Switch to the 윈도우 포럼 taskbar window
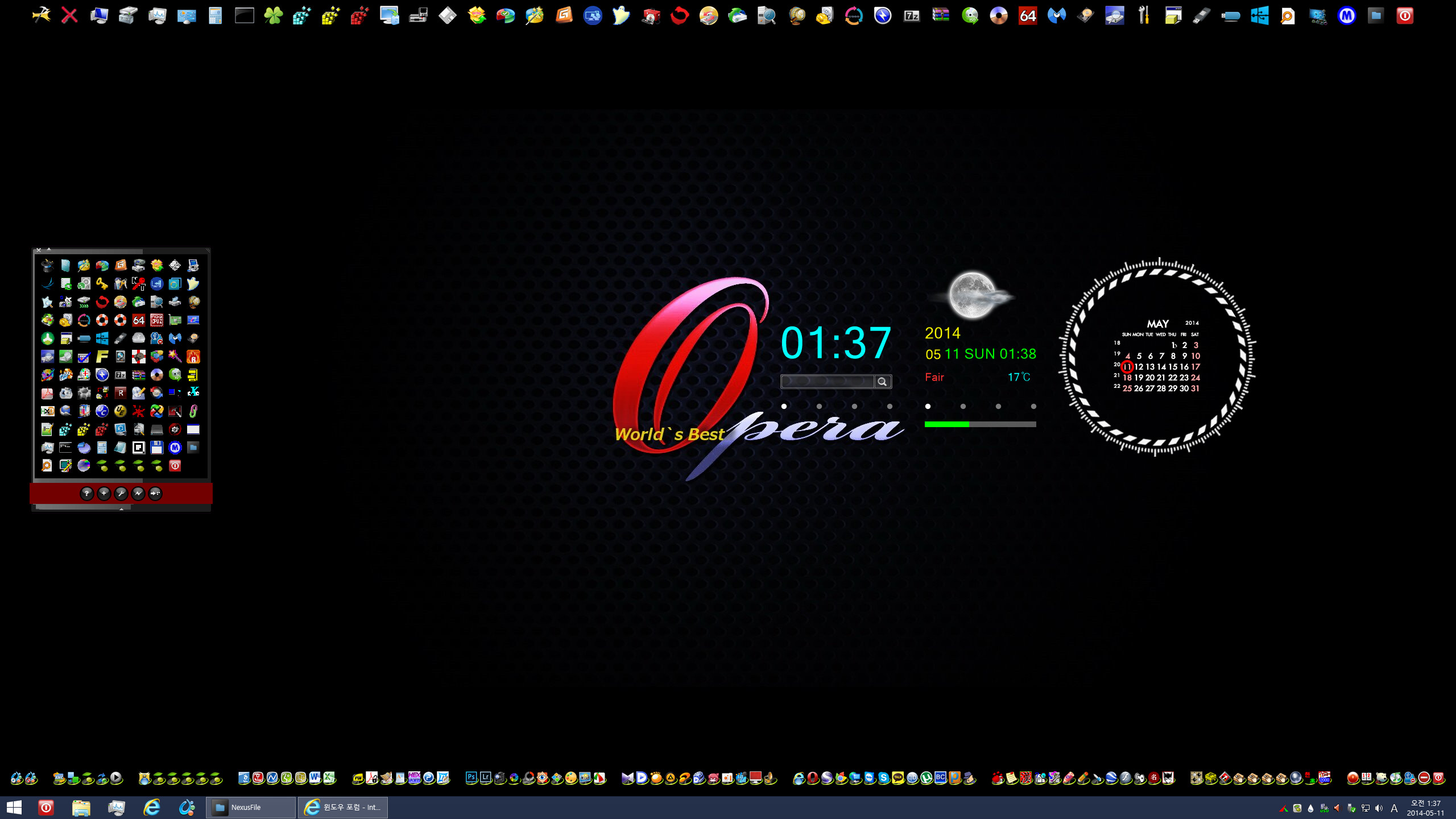1456x819 pixels. (343, 807)
